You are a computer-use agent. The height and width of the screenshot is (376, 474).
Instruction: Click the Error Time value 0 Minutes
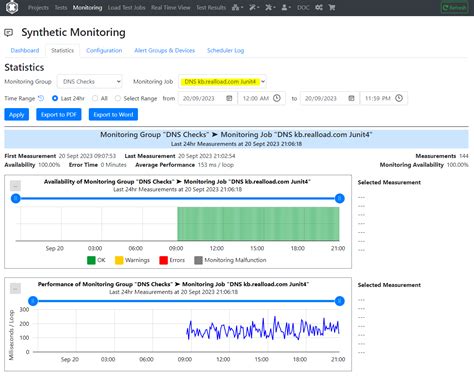pos(113,165)
